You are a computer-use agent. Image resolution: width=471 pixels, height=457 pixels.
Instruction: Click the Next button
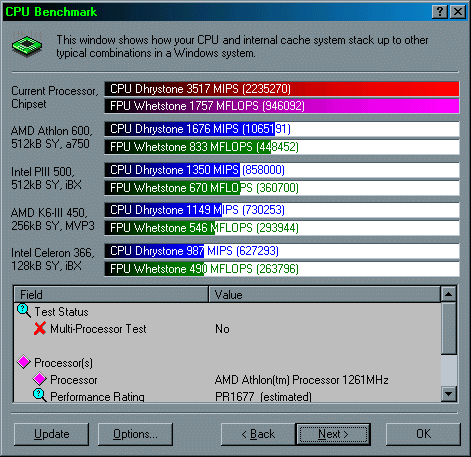[x=333, y=434]
